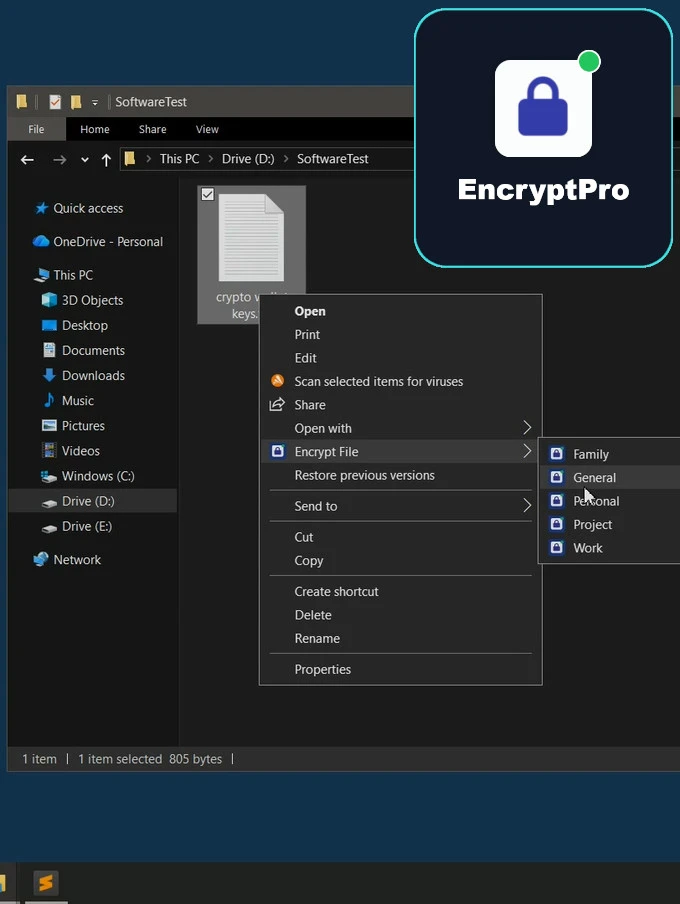The image size is (680, 904).
Task: Switch to the Home ribbon tab
Action: tap(95, 129)
